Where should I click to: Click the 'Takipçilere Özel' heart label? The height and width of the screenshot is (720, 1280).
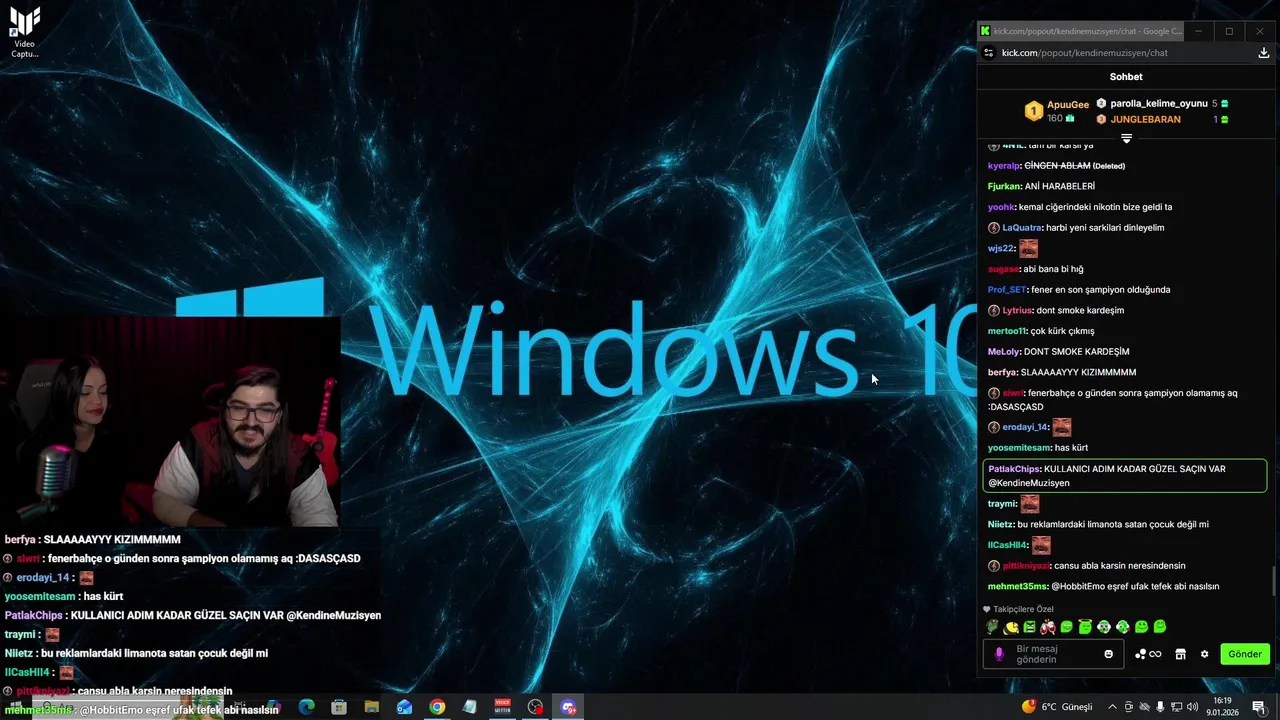(1018, 609)
